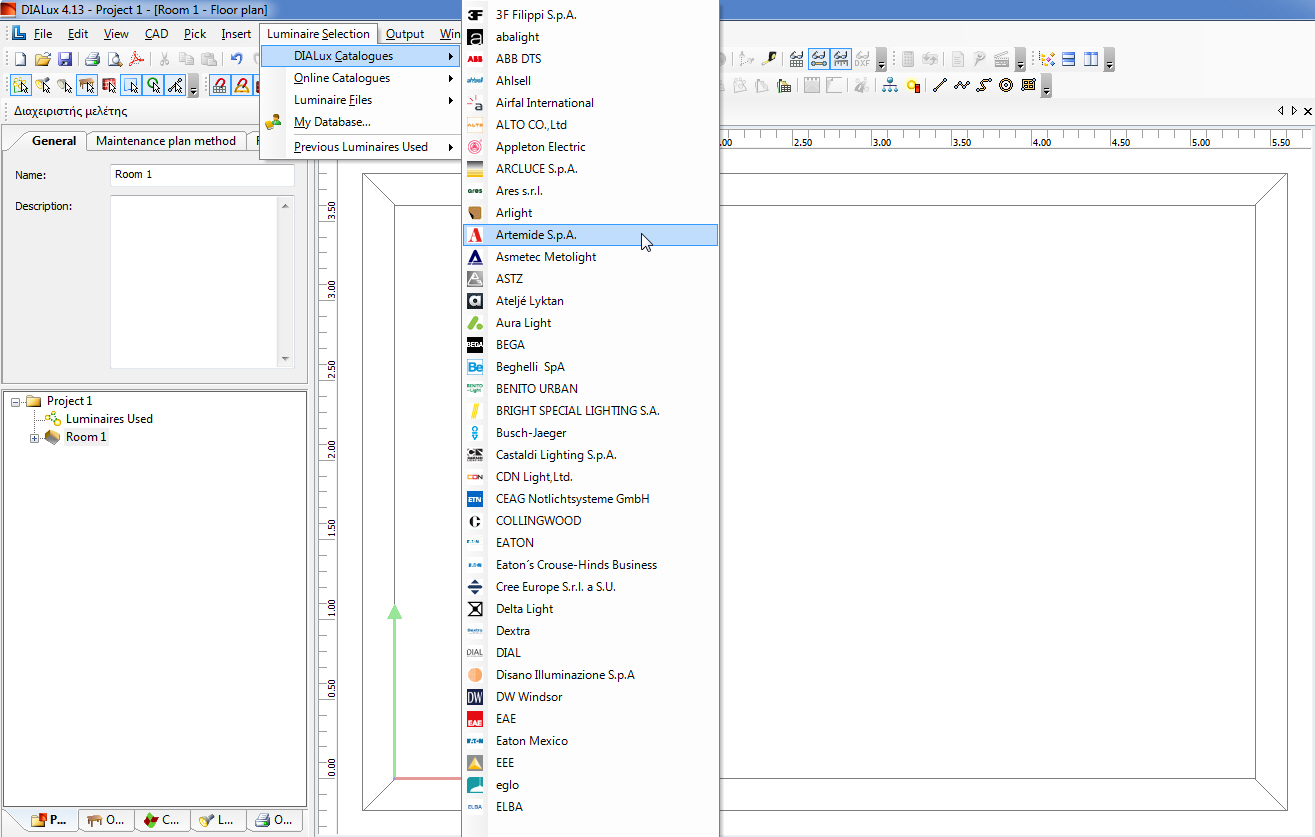The width and height of the screenshot is (1315, 837).
Task: Choose Artemide S.p.A. catalogue
Action: 590,235
